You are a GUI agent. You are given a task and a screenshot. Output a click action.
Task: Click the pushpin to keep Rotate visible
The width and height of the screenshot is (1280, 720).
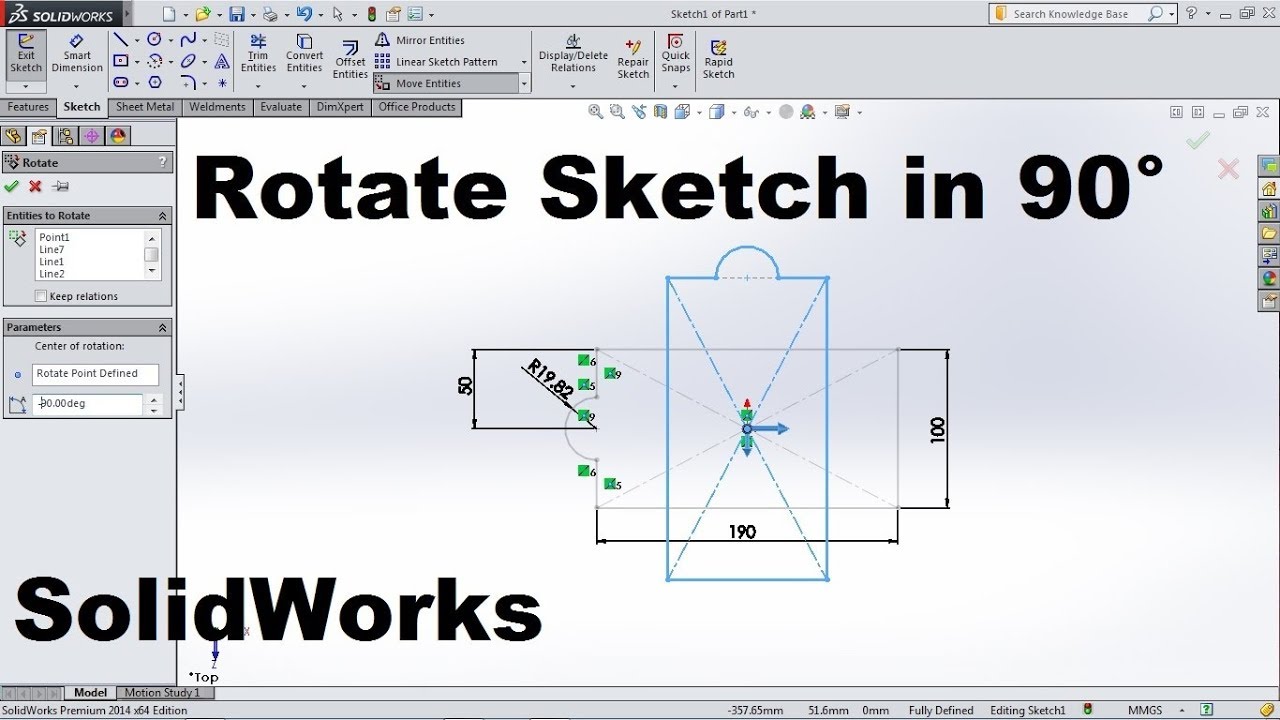(60, 186)
